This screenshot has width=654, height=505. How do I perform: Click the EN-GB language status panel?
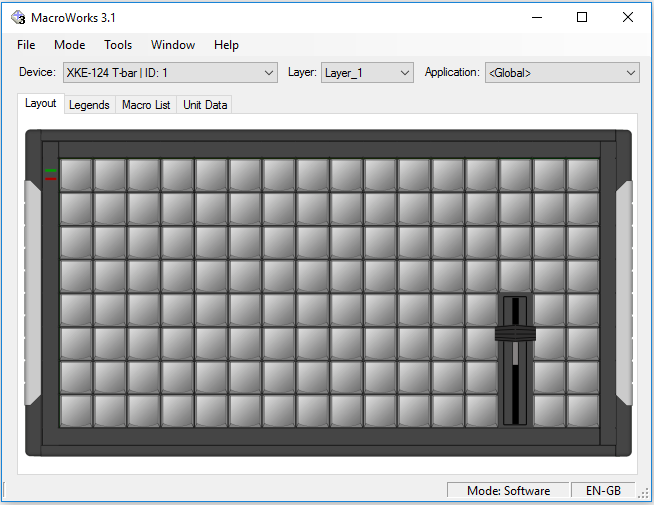click(603, 490)
